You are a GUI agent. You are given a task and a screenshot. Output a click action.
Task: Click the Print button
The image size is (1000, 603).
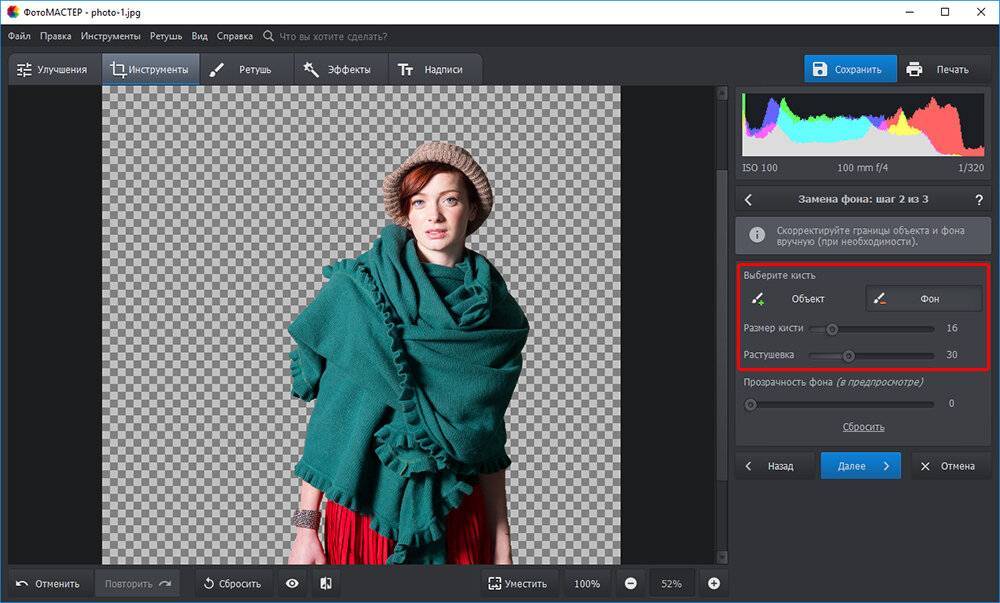click(x=938, y=70)
